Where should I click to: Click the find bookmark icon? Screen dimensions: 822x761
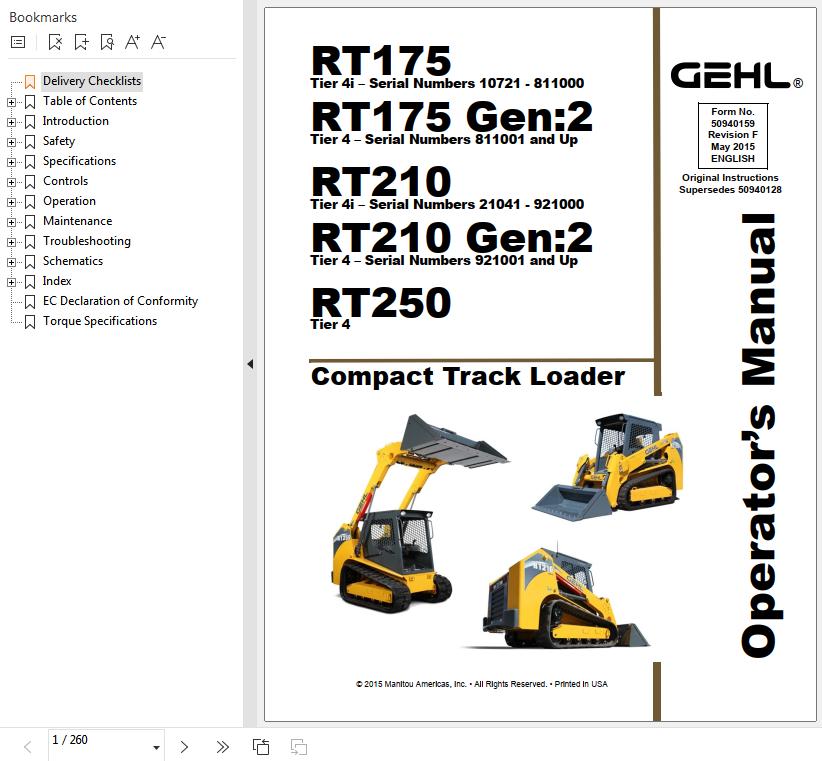pyautogui.click(x=107, y=42)
